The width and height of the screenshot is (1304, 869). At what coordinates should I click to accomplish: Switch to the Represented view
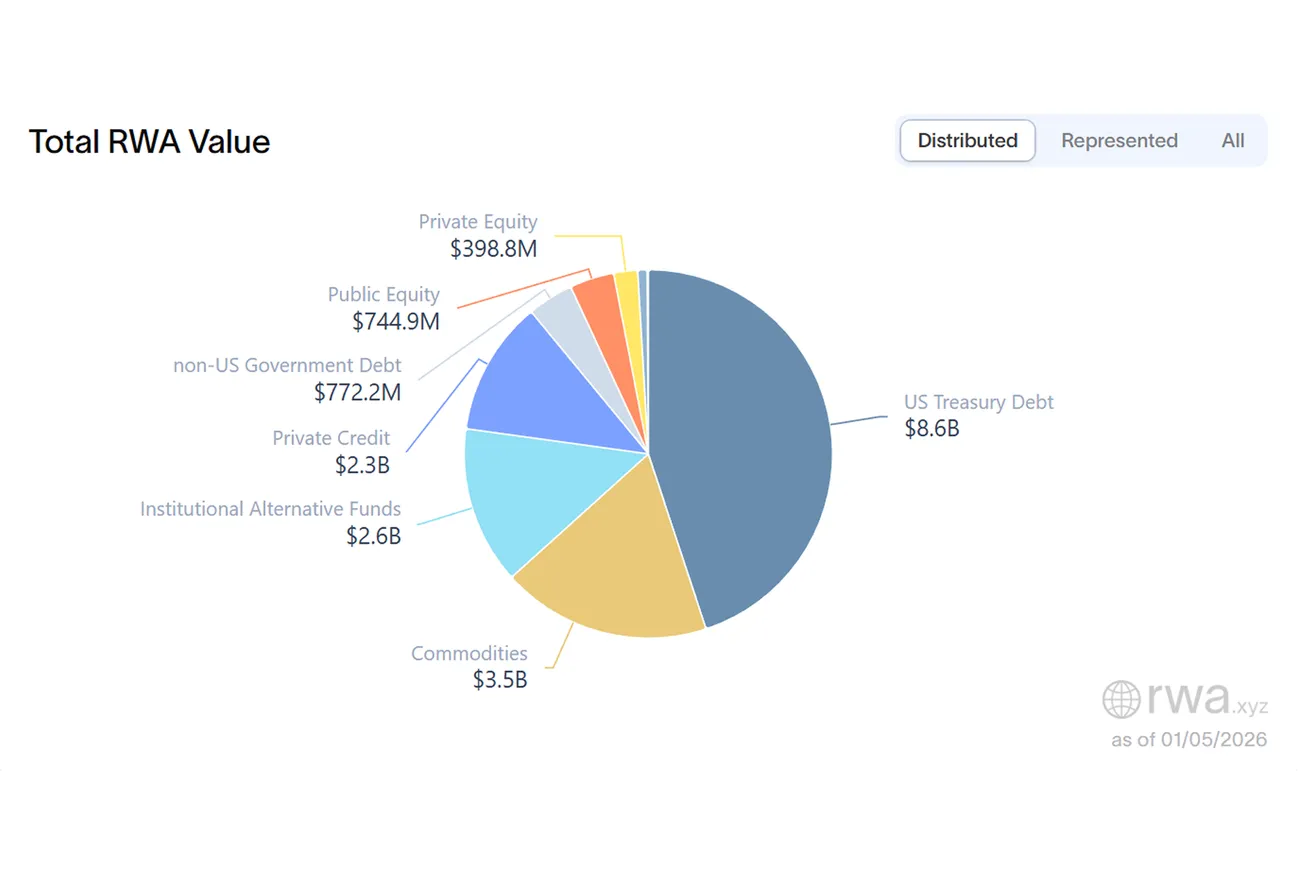[x=1119, y=141]
